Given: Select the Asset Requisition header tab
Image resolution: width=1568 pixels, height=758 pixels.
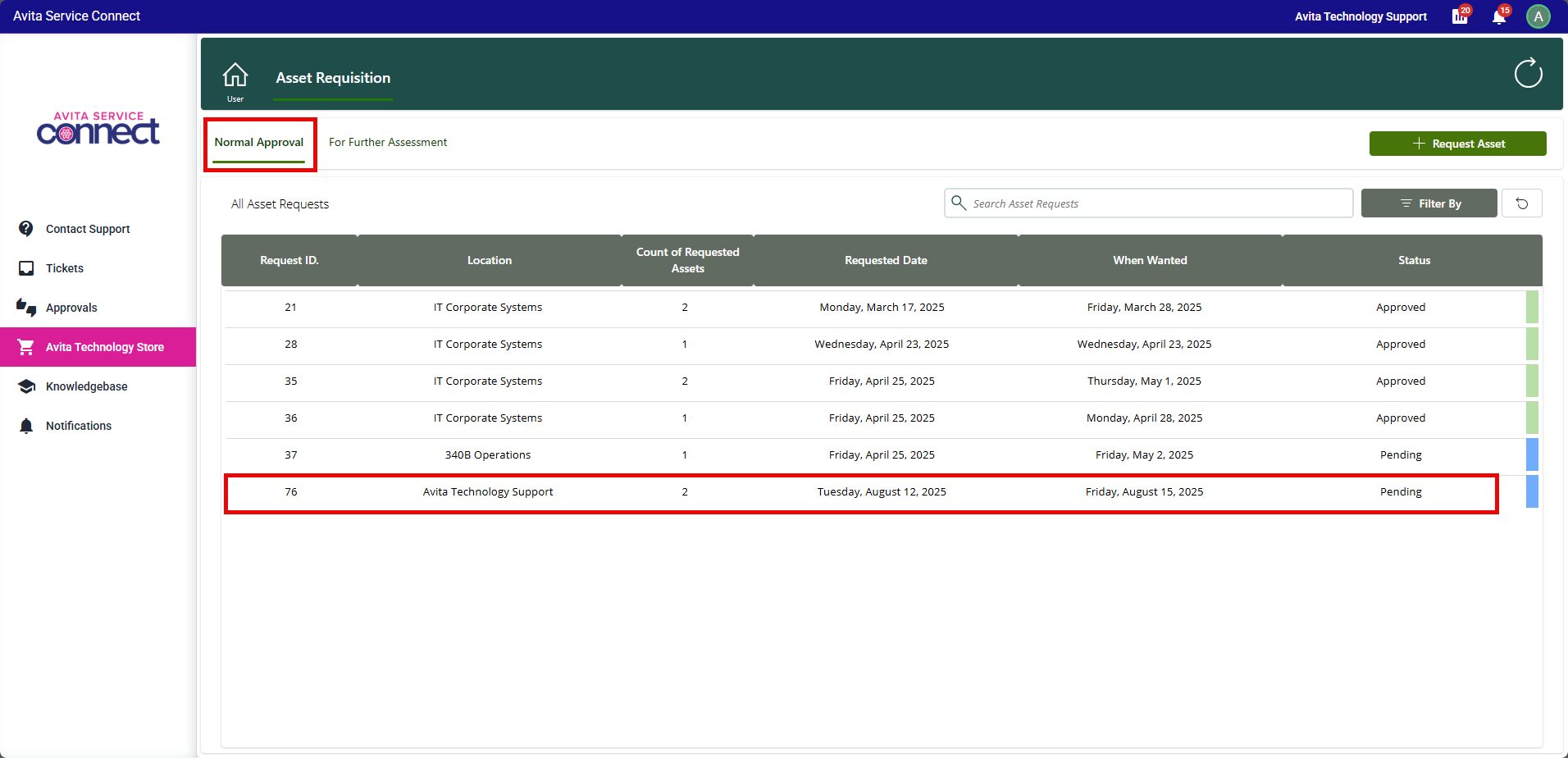Looking at the screenshot, I should tap(333, 78).
